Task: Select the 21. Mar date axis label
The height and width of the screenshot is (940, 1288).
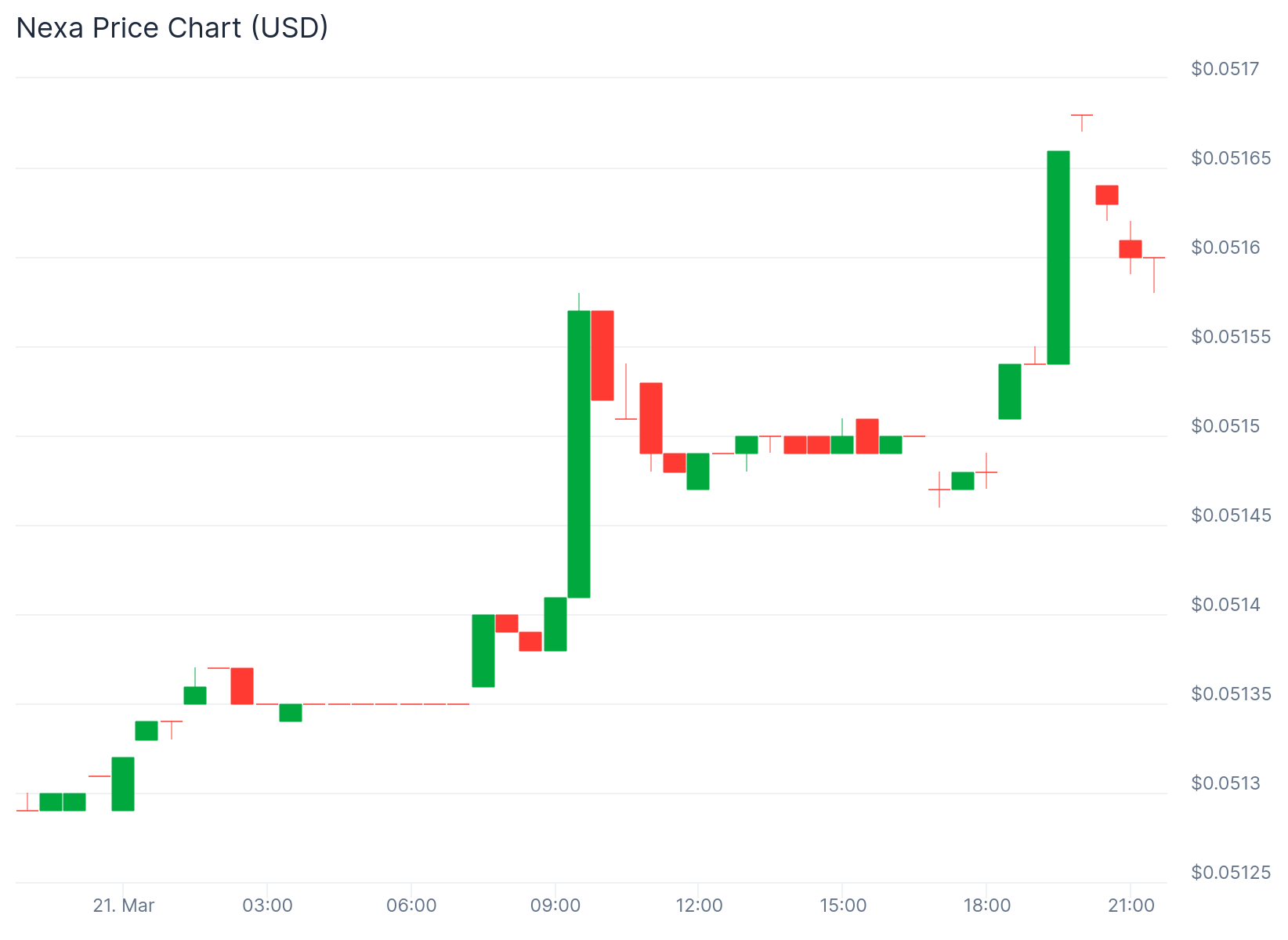Action: point(123,906)
